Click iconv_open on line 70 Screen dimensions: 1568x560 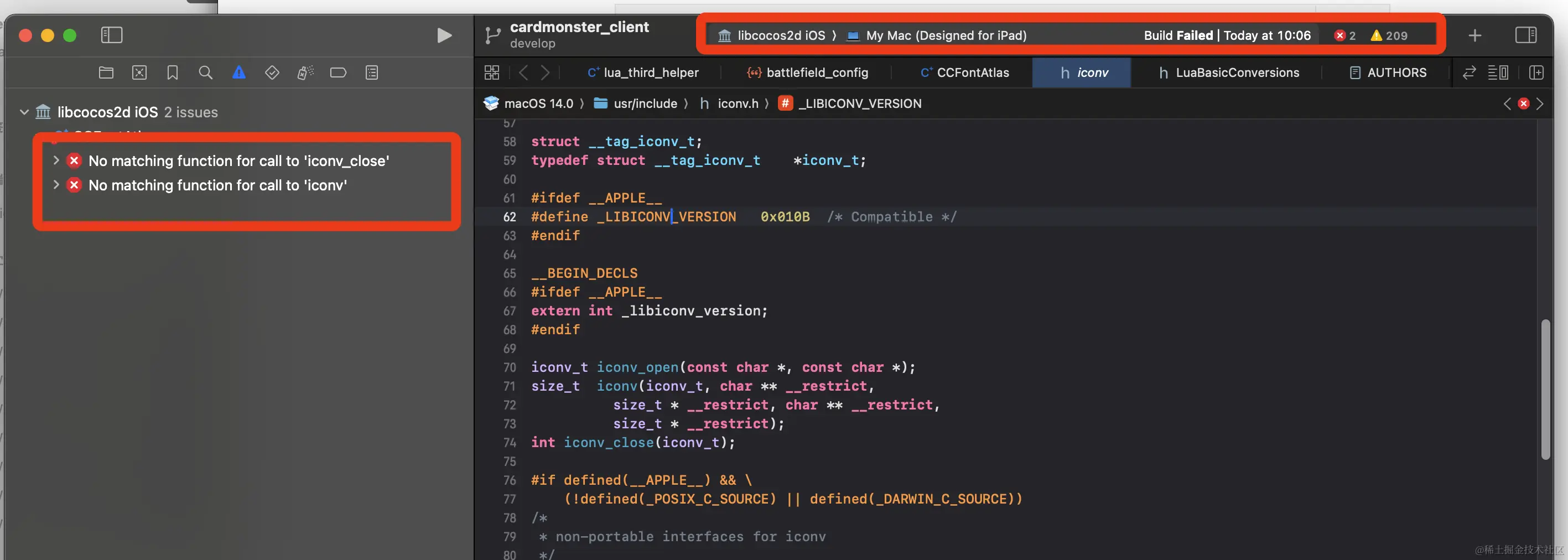(637, 367)
